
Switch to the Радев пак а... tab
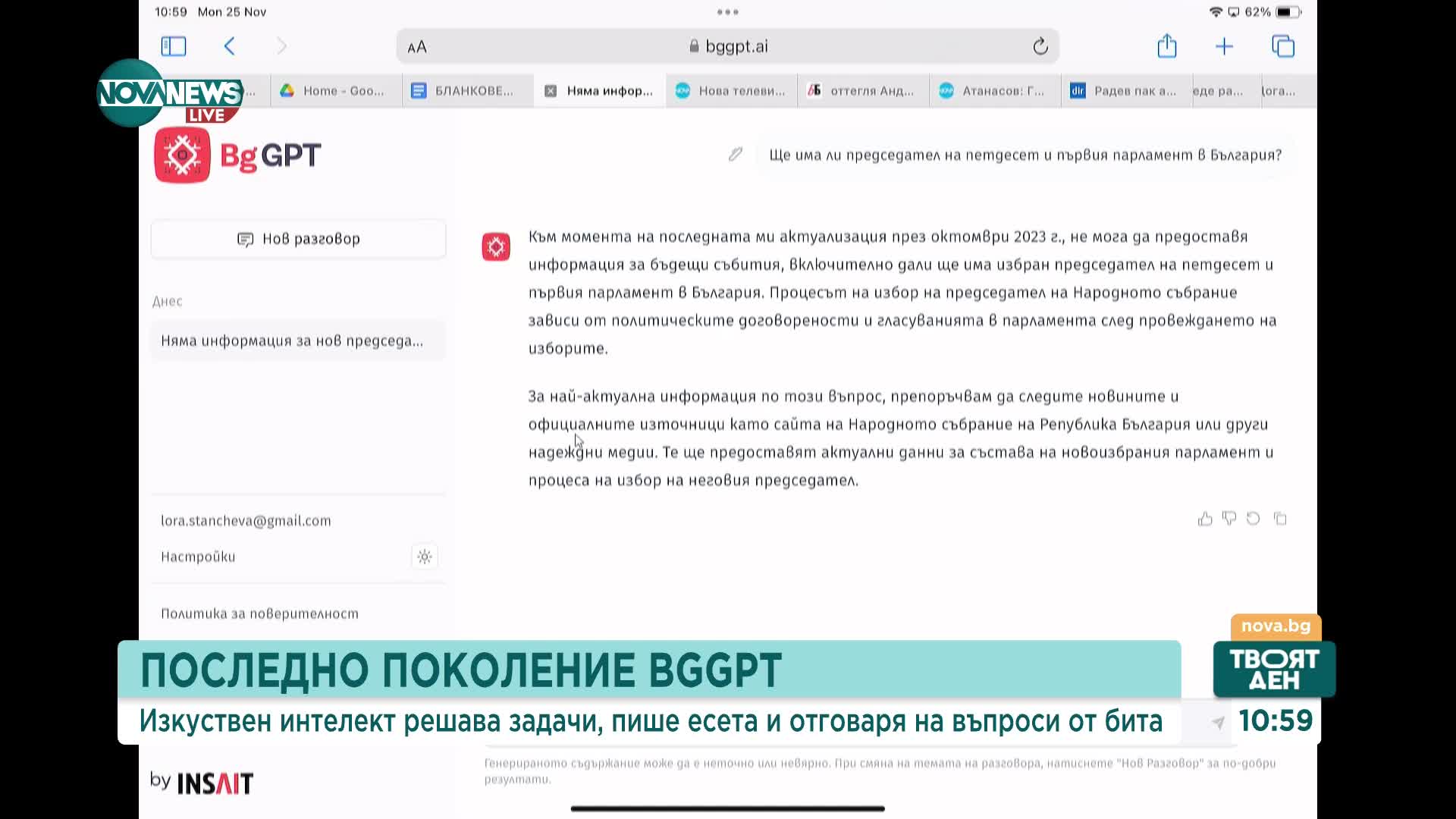pos(1126,91)
